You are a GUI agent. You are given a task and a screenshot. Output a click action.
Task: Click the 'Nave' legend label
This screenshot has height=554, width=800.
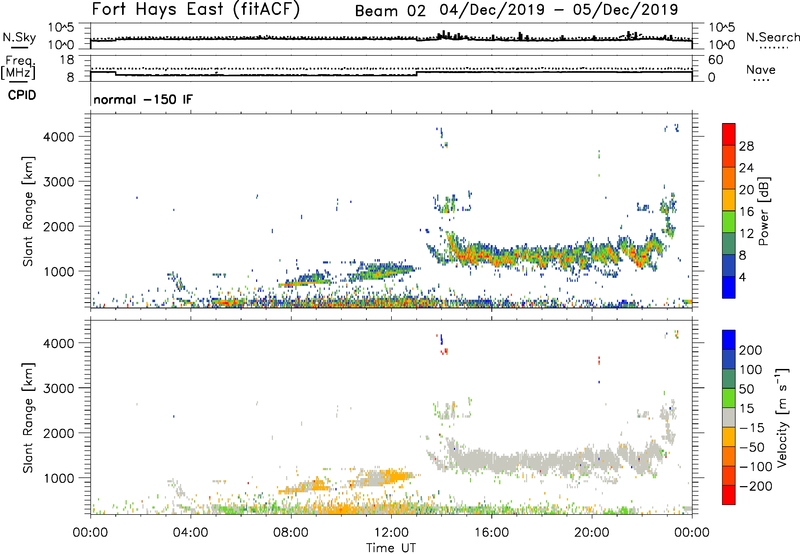(760, 69)
